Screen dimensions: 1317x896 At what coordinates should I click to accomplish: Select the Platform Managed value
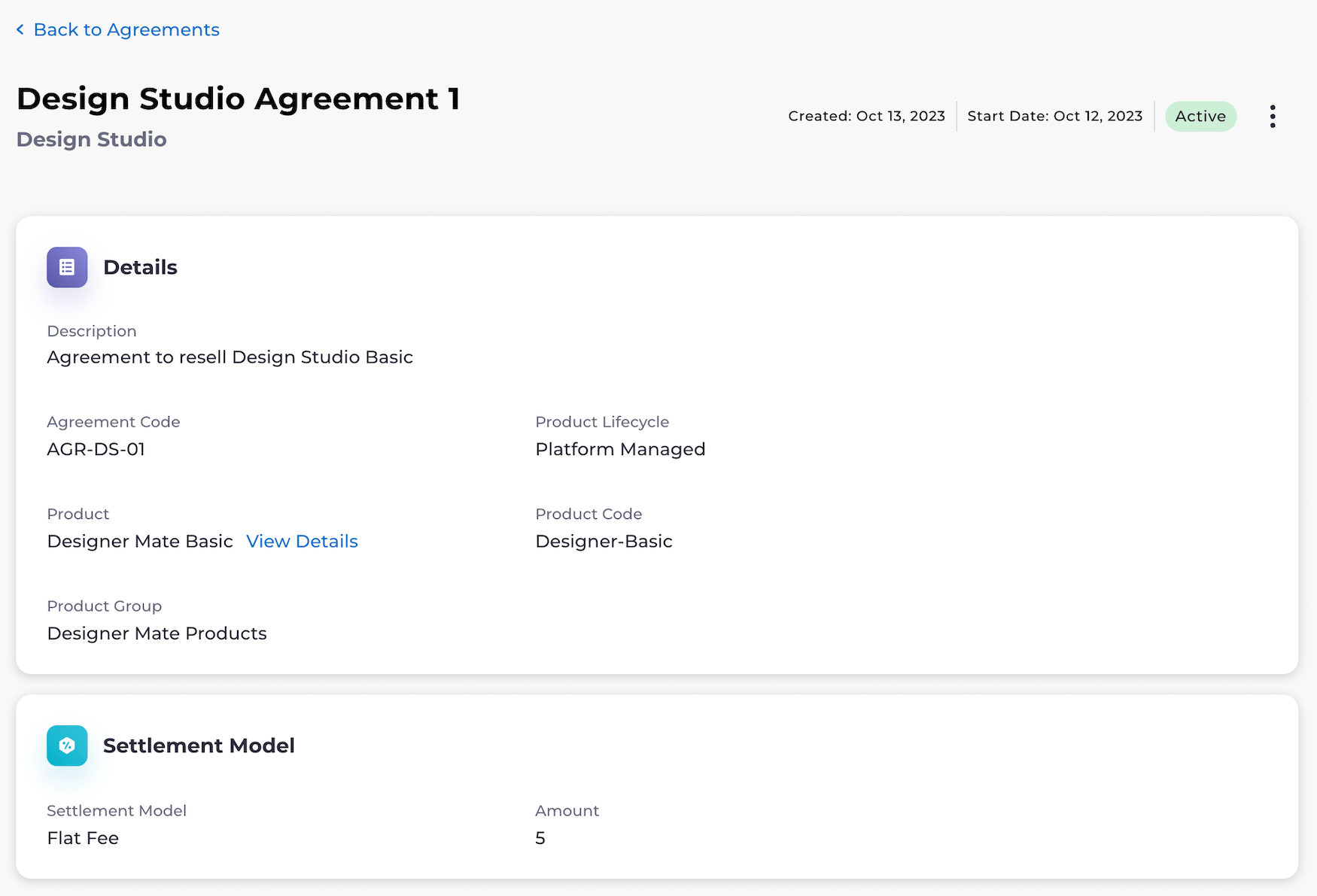(620, 449)
